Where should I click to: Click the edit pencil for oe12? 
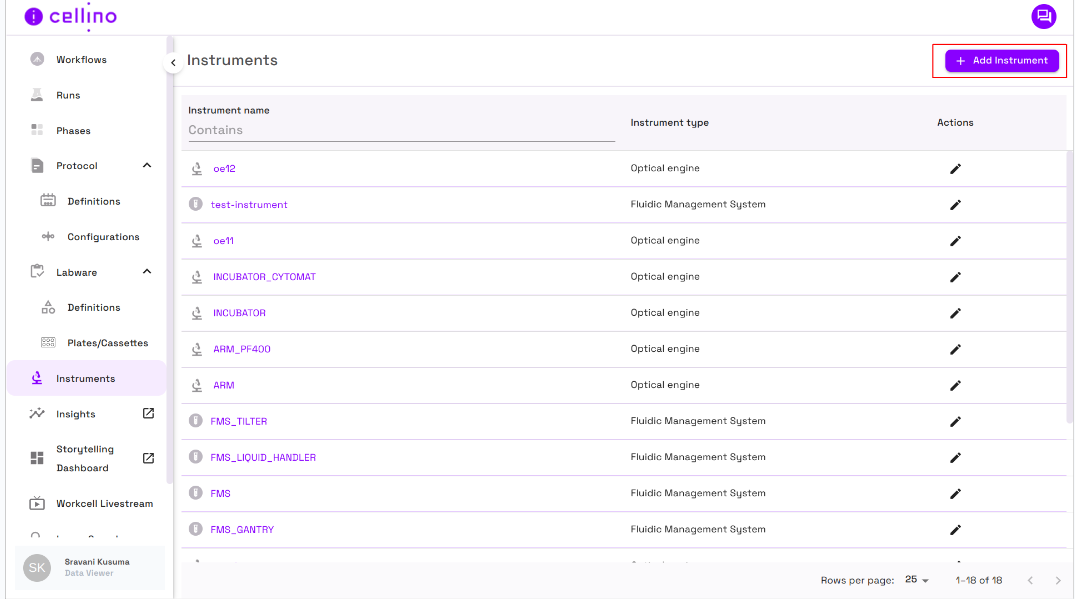(x=955, y=169)
